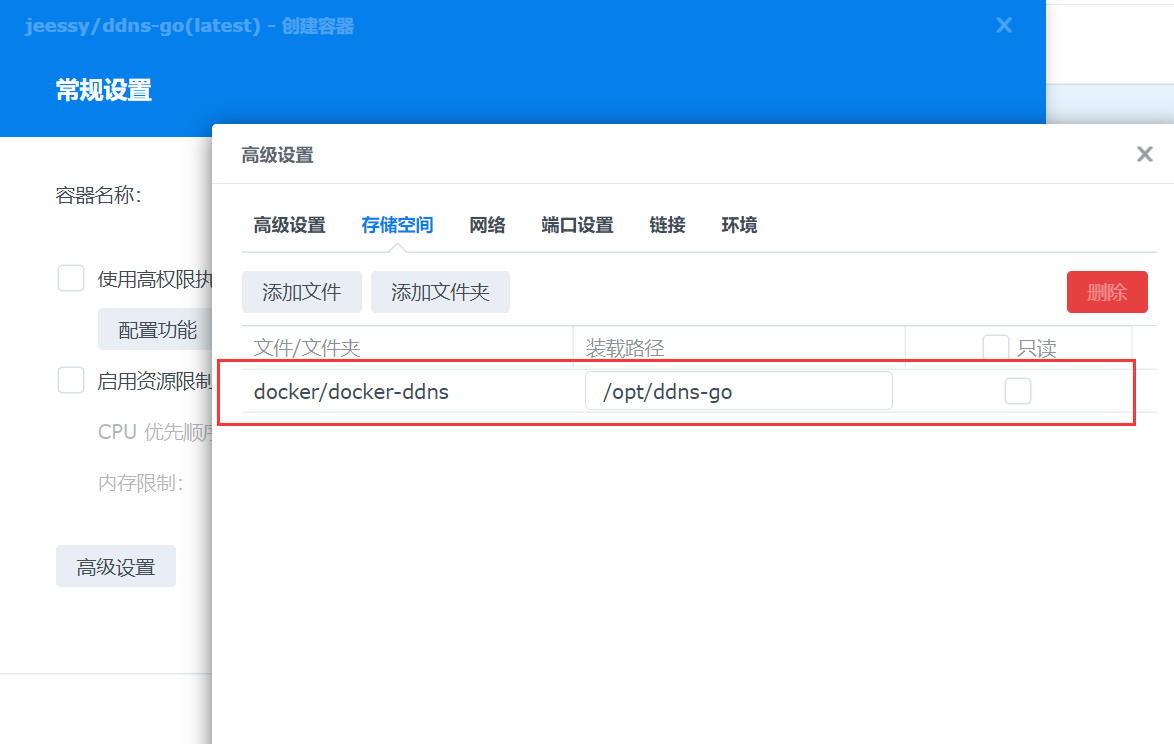This screenshot has height=744, width=1174.
Task: Click the 配置功能 button
Action: tap(157, 330)
